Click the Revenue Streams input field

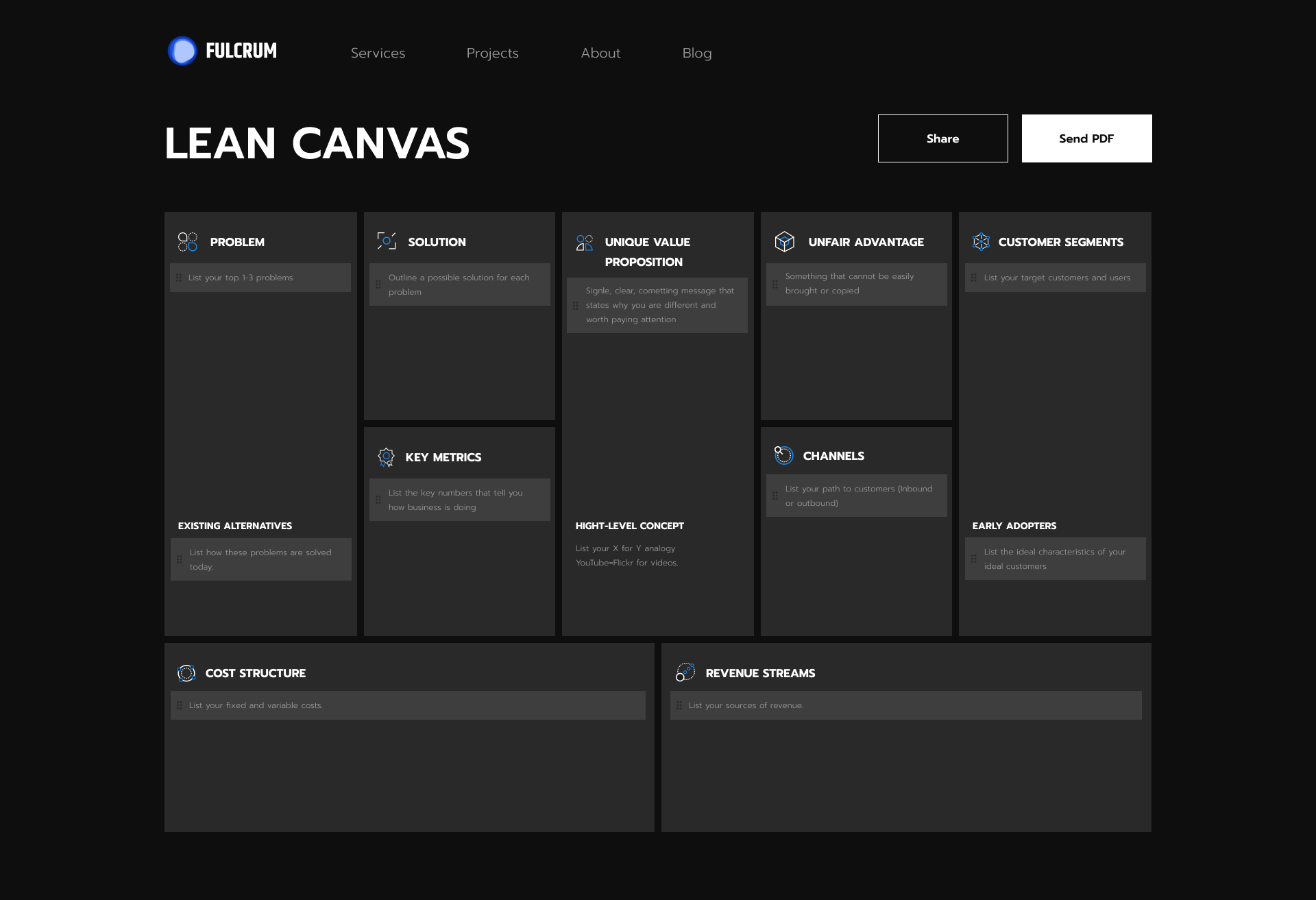pyautogui.click(x=905, y=705)
